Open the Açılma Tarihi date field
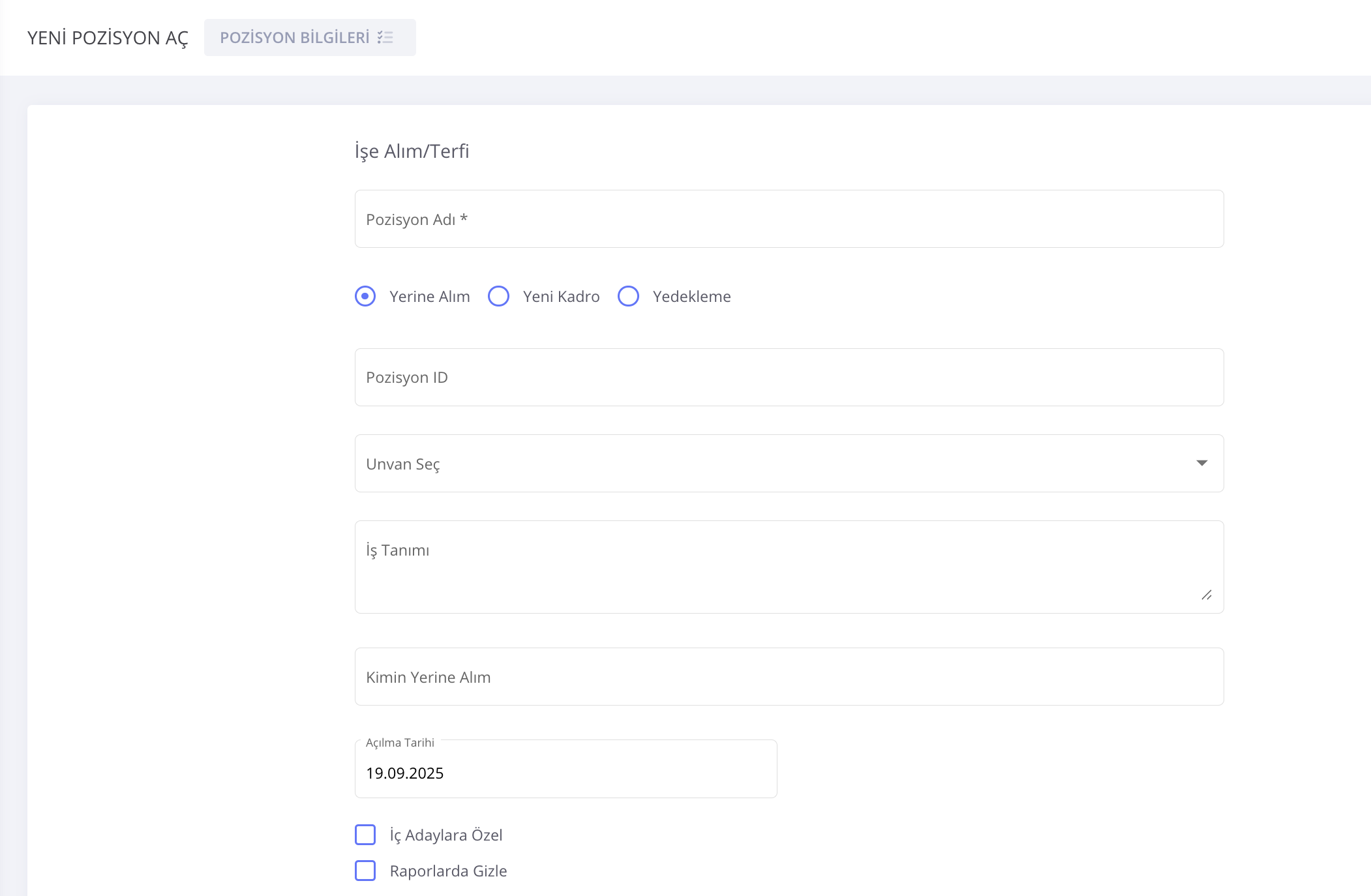Screen dimensions: 1371x896 565,773
